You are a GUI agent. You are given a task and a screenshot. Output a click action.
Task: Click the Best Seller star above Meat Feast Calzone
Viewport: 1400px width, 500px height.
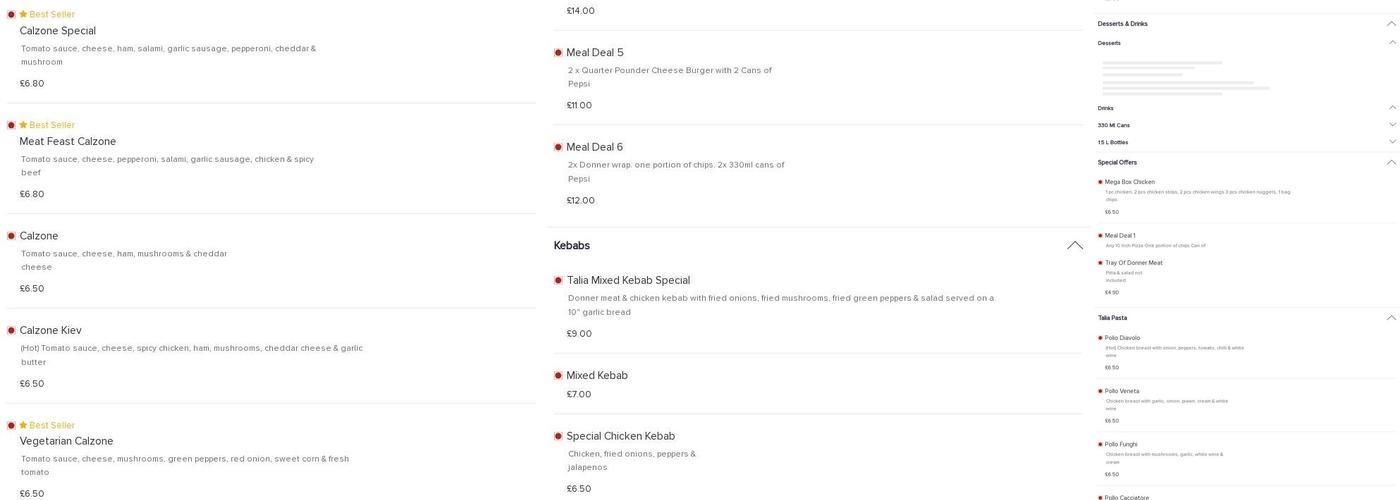pyautogui.click(x=23, y=125)
